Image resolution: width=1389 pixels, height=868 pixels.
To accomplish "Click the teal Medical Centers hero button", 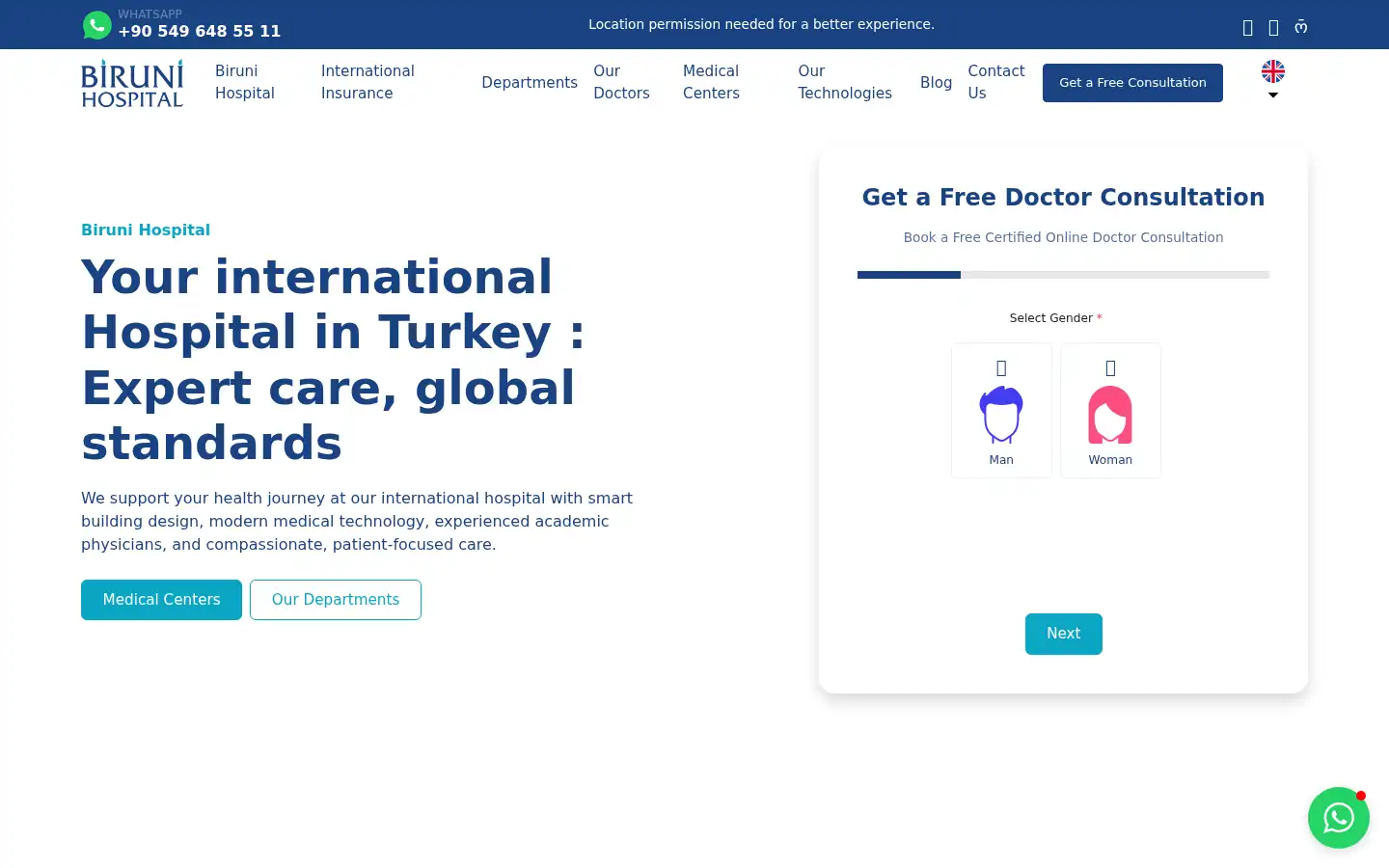I will [x=161, y=600].
